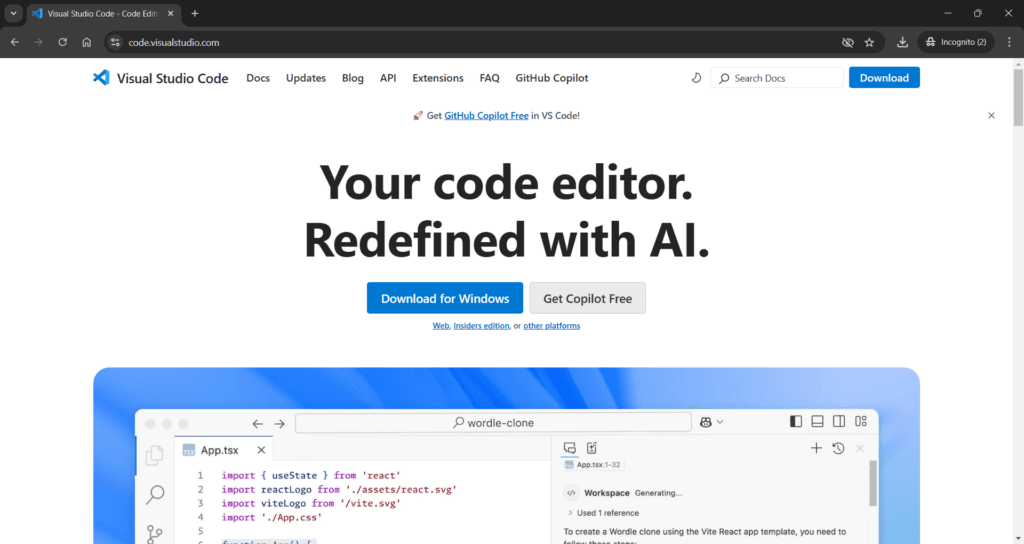The width and height of the screenshot is (1024, 544).
Task: Go to the Blog page
Action: click(x=353, y=78)
